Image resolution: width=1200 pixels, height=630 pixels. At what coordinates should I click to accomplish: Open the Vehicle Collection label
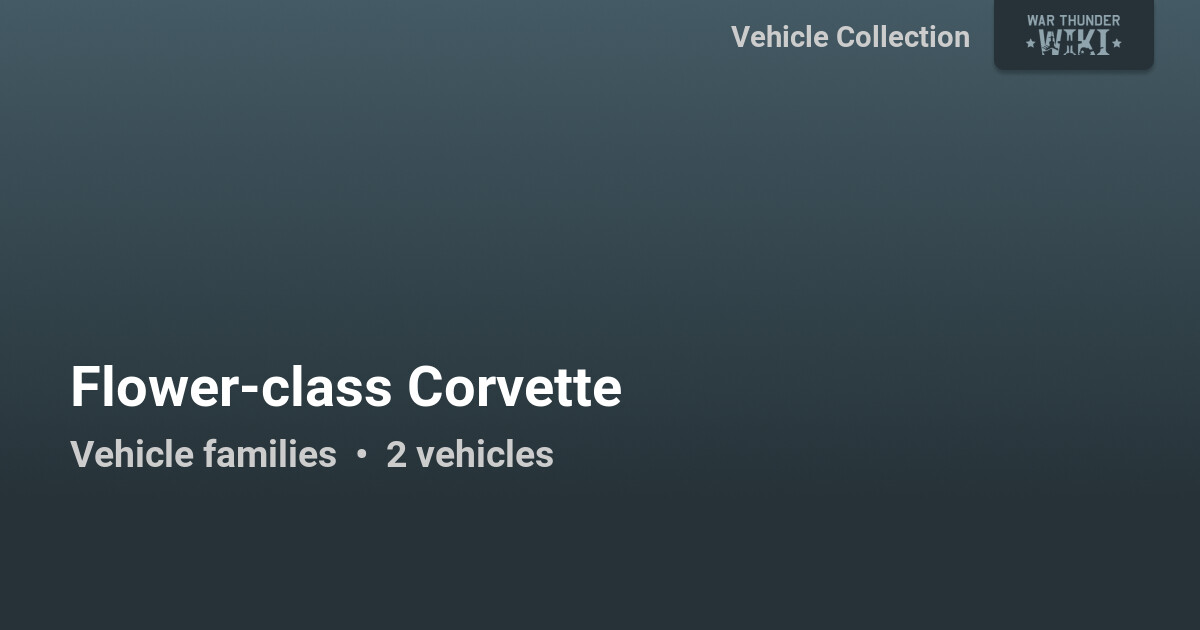(850, 37)
